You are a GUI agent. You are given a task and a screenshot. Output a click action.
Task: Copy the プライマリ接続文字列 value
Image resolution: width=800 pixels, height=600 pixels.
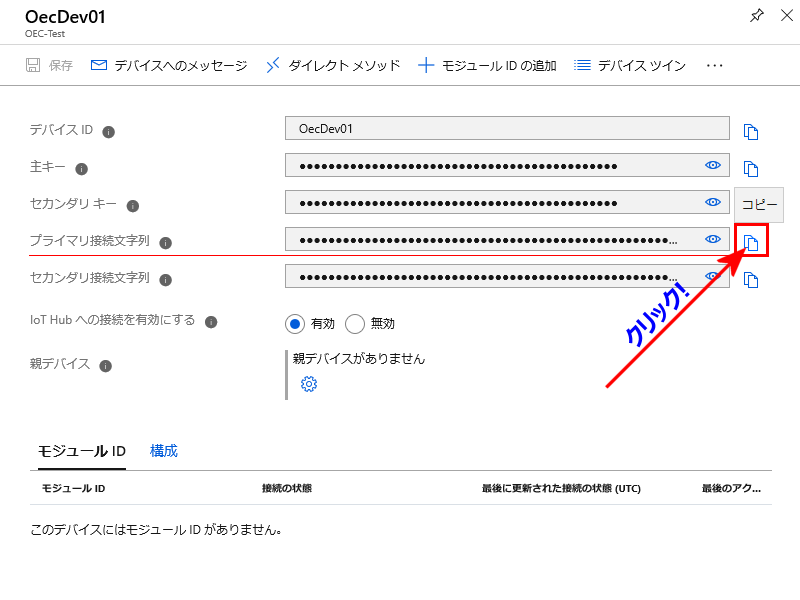point(751,241)
